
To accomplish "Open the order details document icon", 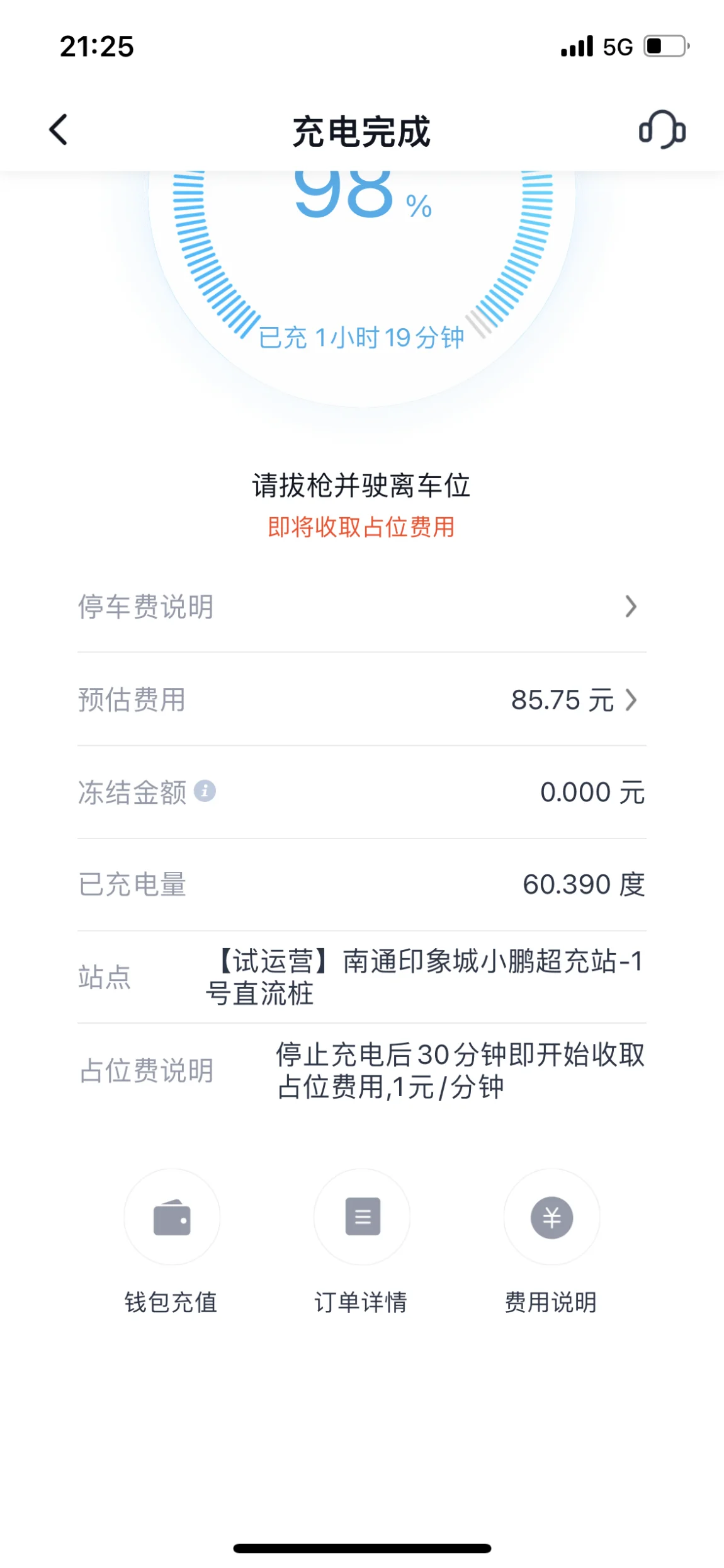I will coord(362,1216).
